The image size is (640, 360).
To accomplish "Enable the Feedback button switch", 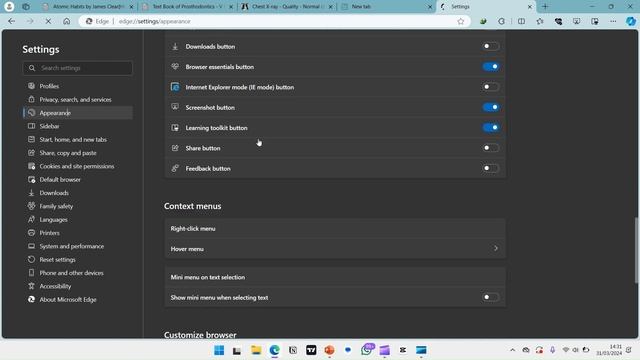I will pos(490,168).
